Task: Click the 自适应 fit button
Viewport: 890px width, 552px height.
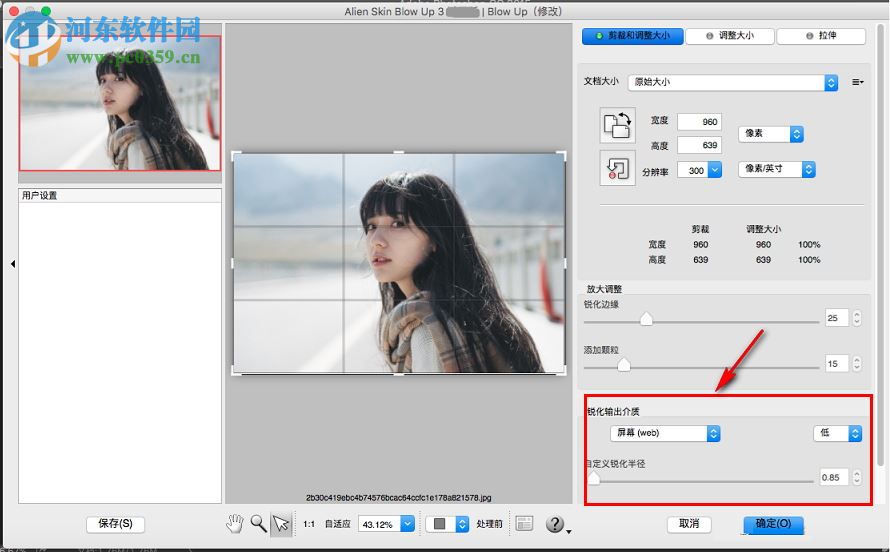Action: 337,524
